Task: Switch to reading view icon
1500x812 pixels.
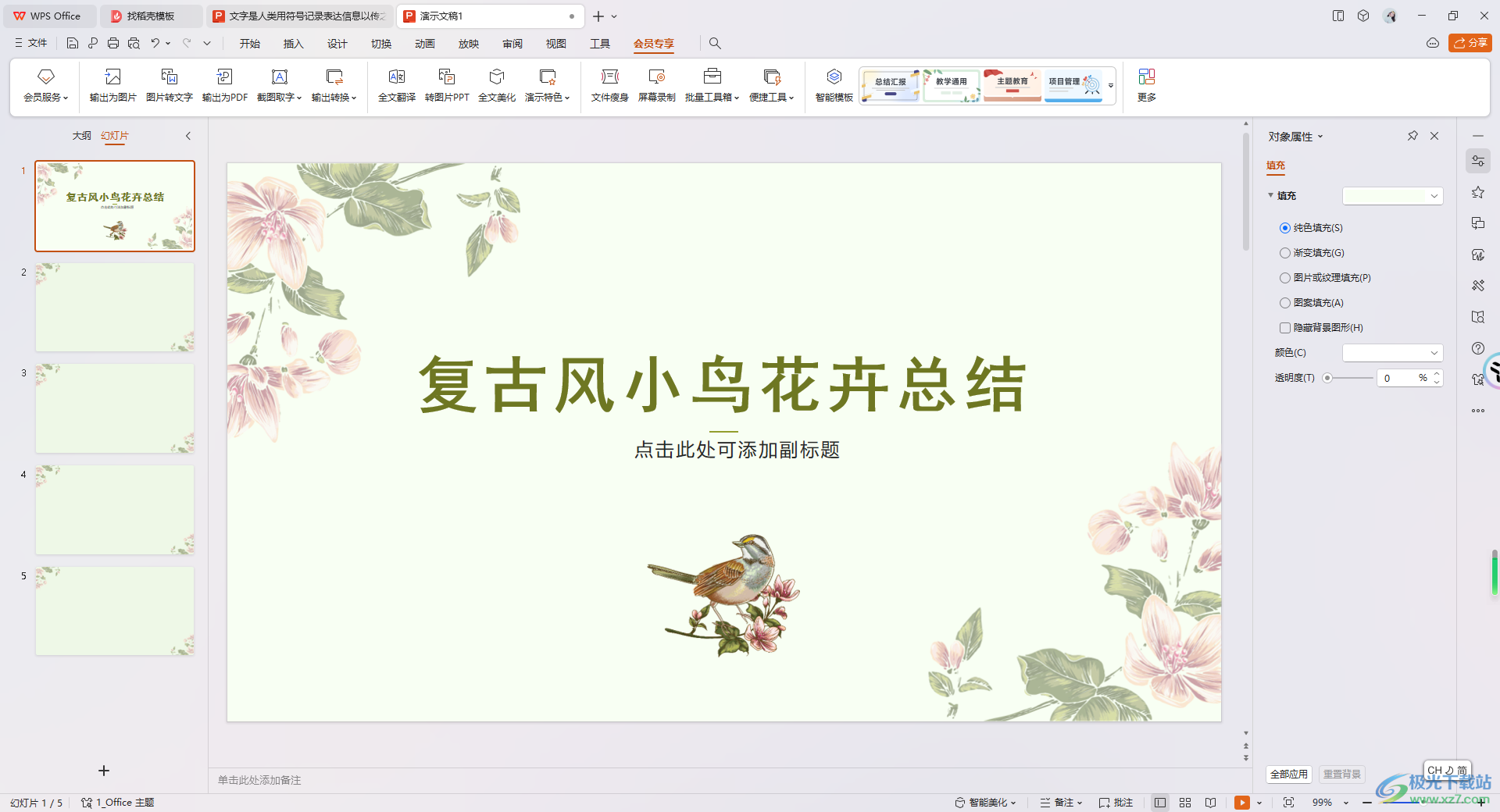Action: point(1210,803)
